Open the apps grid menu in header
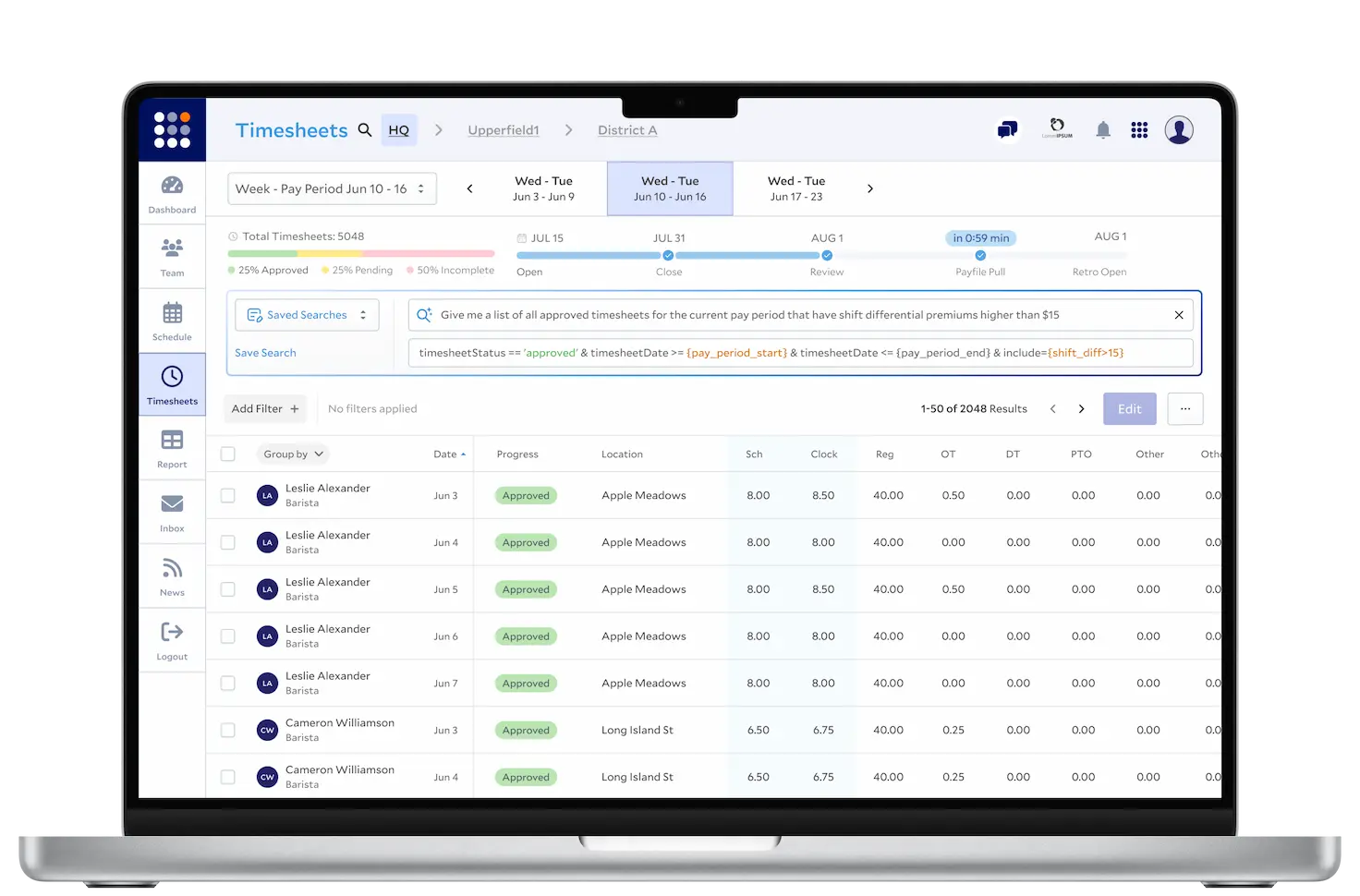Screen dimensions: 1360x896 [x=1139, y=130]
